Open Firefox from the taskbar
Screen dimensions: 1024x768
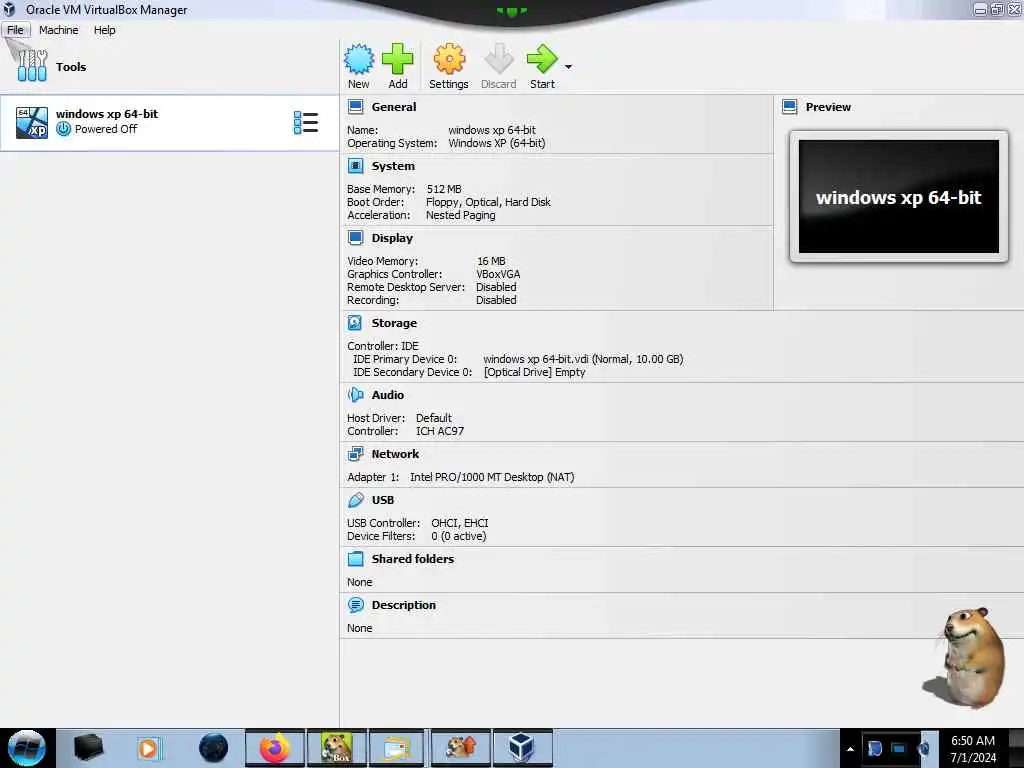coord(275,748)
